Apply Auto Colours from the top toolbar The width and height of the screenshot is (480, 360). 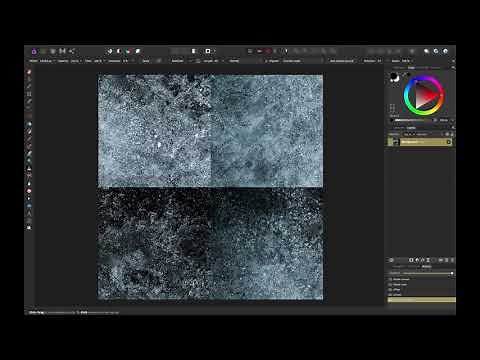[128, 51]
